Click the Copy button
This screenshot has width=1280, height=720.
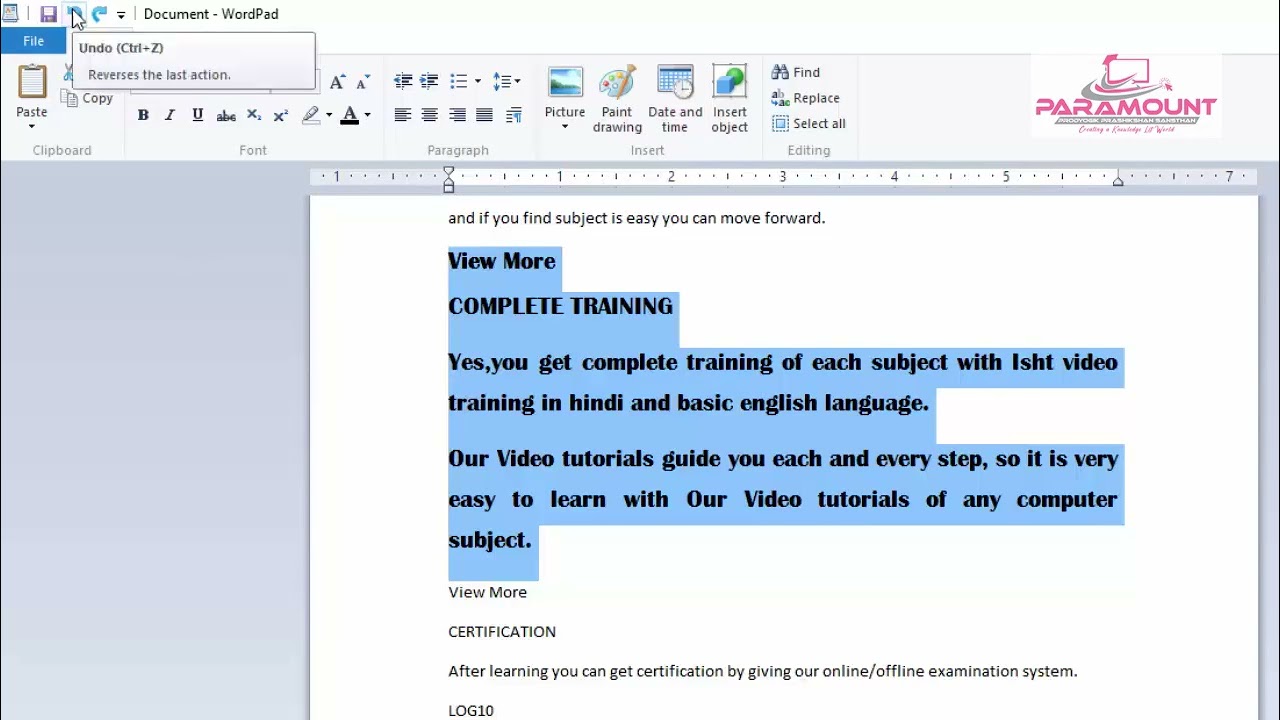87,98
